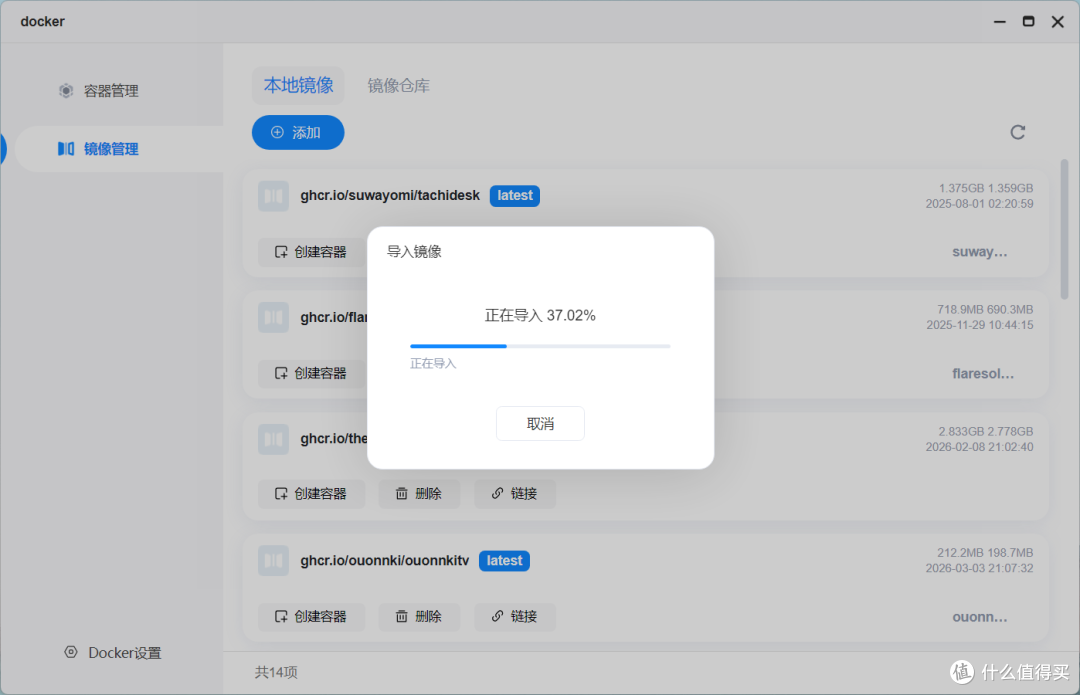Click ghcr.io/ouonnki/ouonnkitv image name

point(384,561)
